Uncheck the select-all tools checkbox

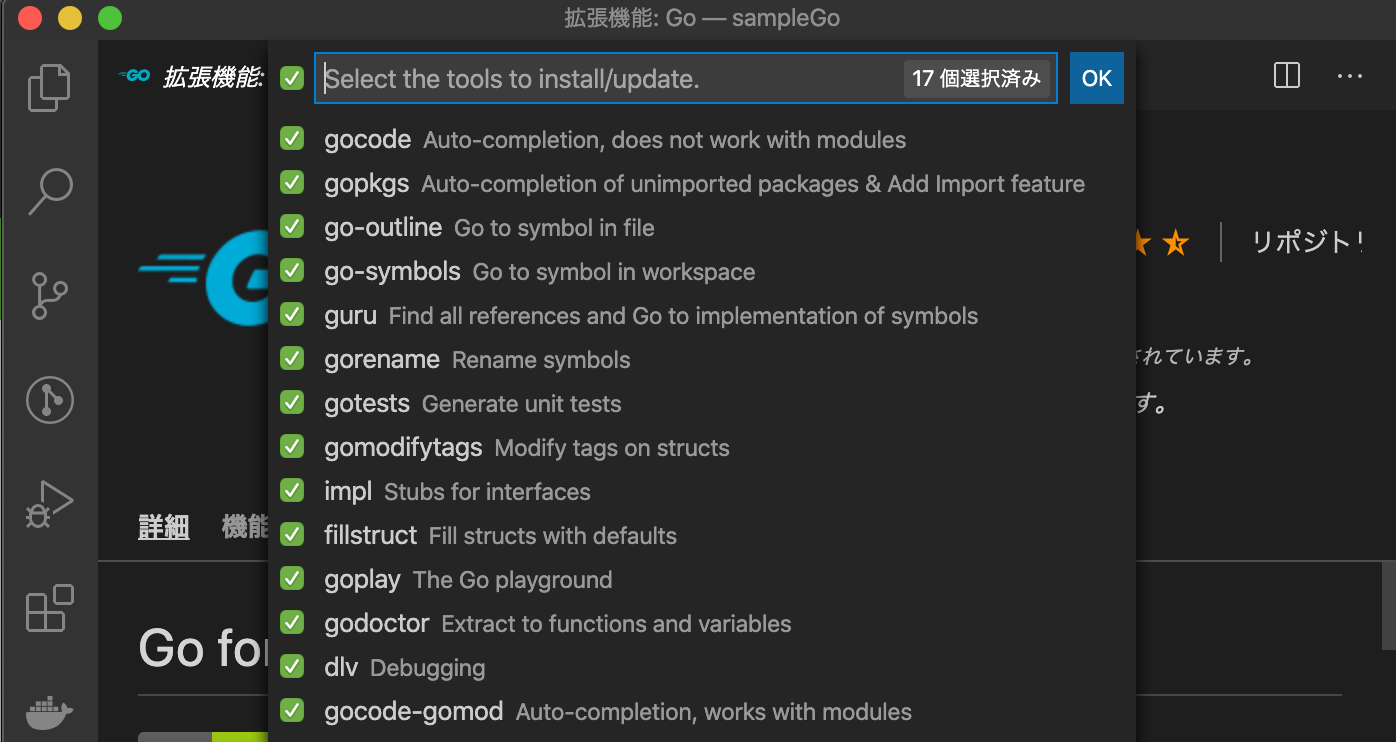click(x=292, y=78)
